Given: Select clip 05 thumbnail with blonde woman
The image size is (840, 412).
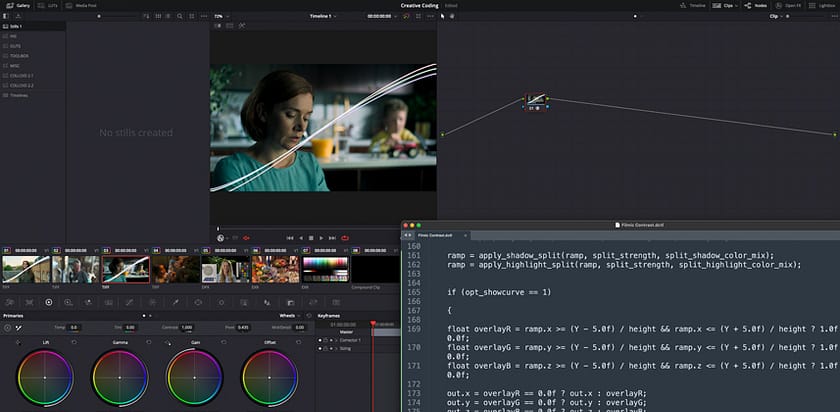Looking at the screenshot, I should point(226,269).
